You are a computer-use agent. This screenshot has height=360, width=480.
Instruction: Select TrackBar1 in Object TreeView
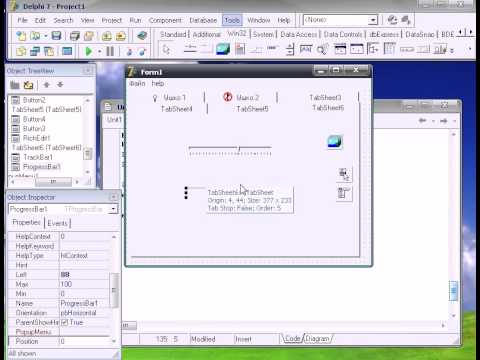coord(38,157)
